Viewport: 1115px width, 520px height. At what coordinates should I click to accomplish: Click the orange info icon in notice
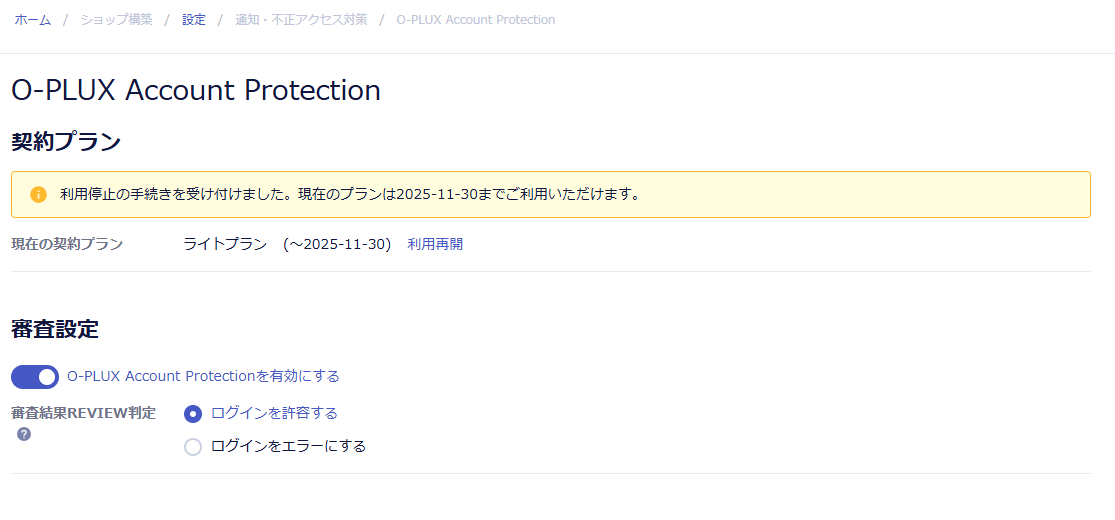(x=38, y=194)
